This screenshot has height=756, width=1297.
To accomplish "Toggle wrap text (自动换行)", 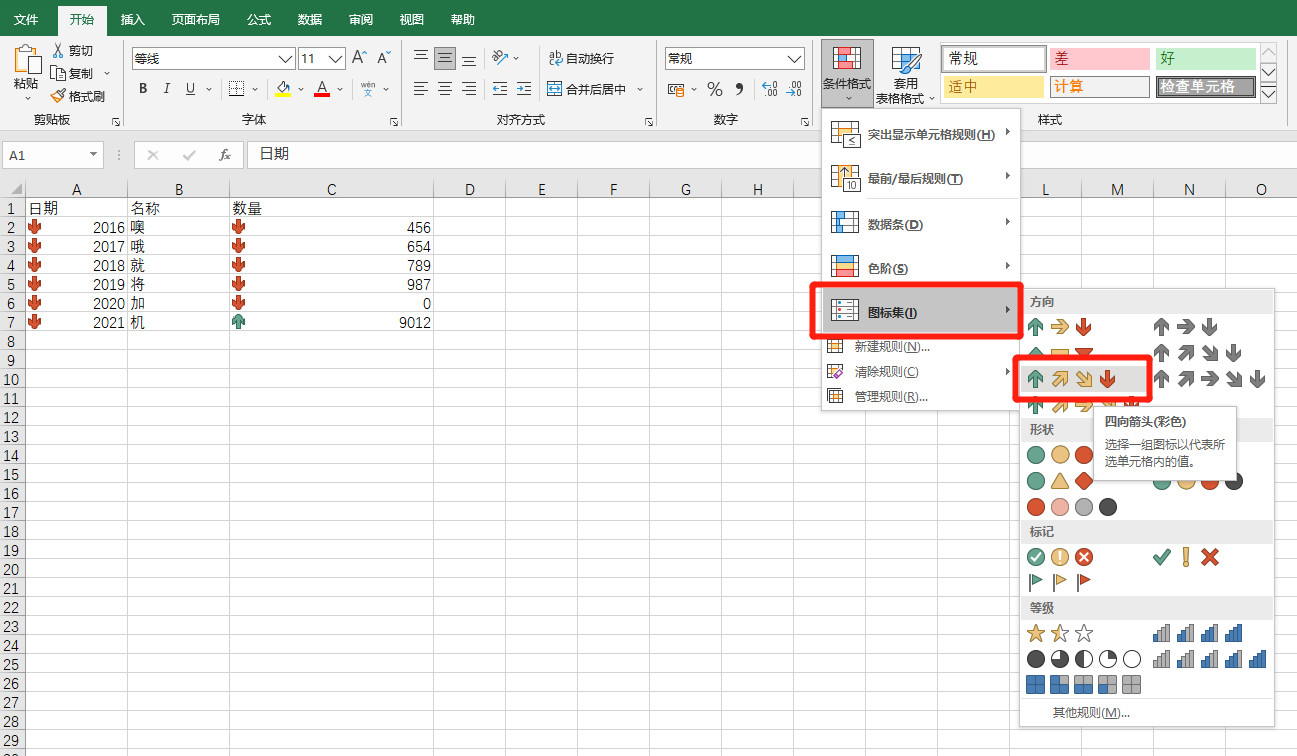I will (x=581, y=59).
